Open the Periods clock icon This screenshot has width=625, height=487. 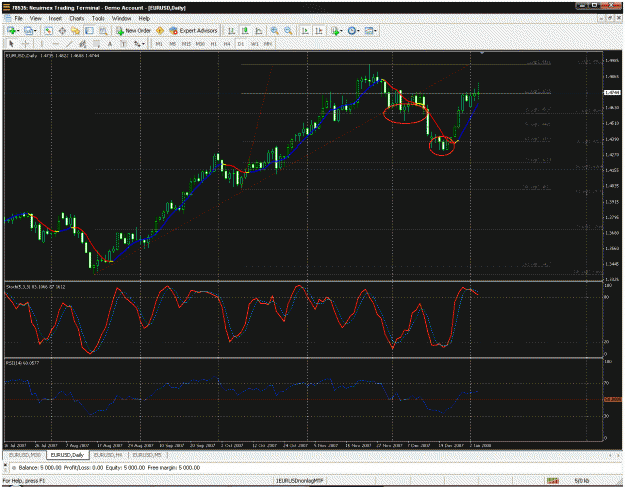pos(352,31)
